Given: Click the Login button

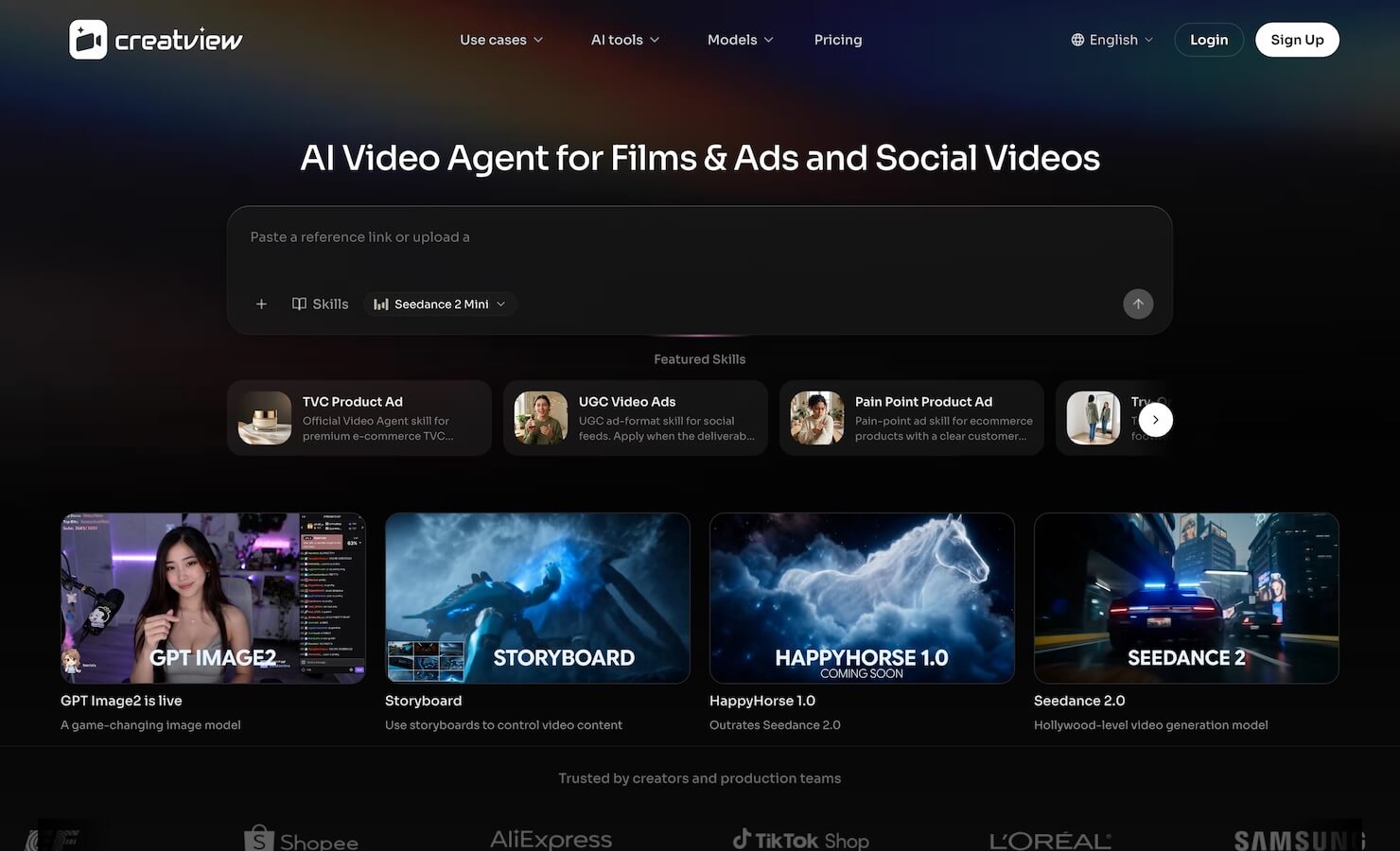Looking at the screenshot, I should 1209,40.
